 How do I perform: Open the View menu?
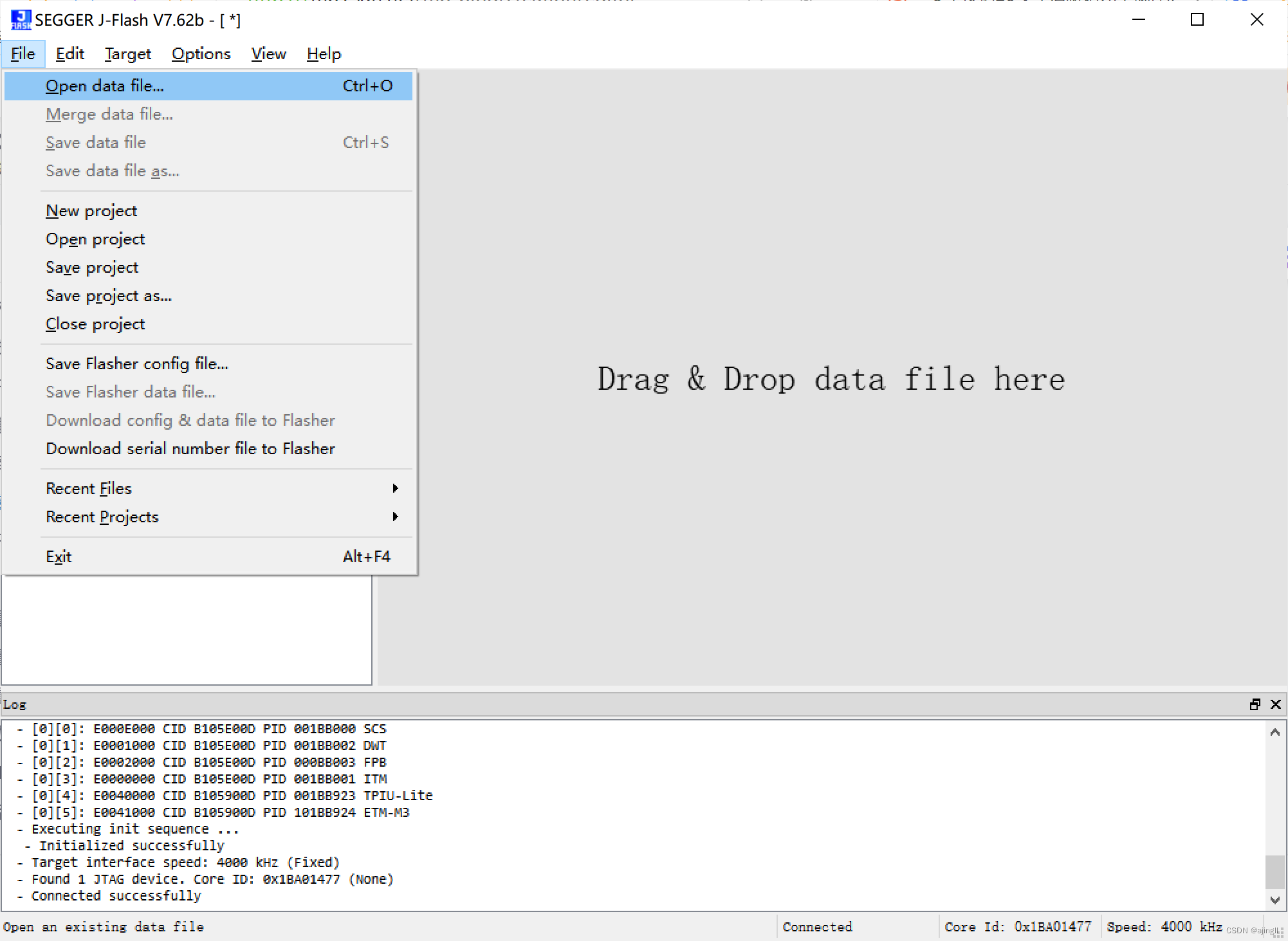pos(268,54)
